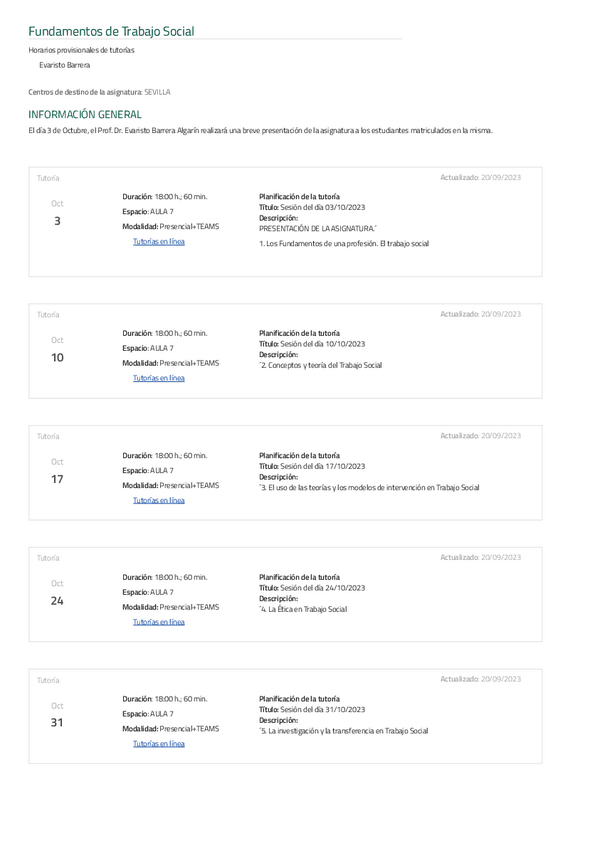Screen dimensions: 600x848
Task: Click the SEVILLA destination center text
Action: [157, 92]
